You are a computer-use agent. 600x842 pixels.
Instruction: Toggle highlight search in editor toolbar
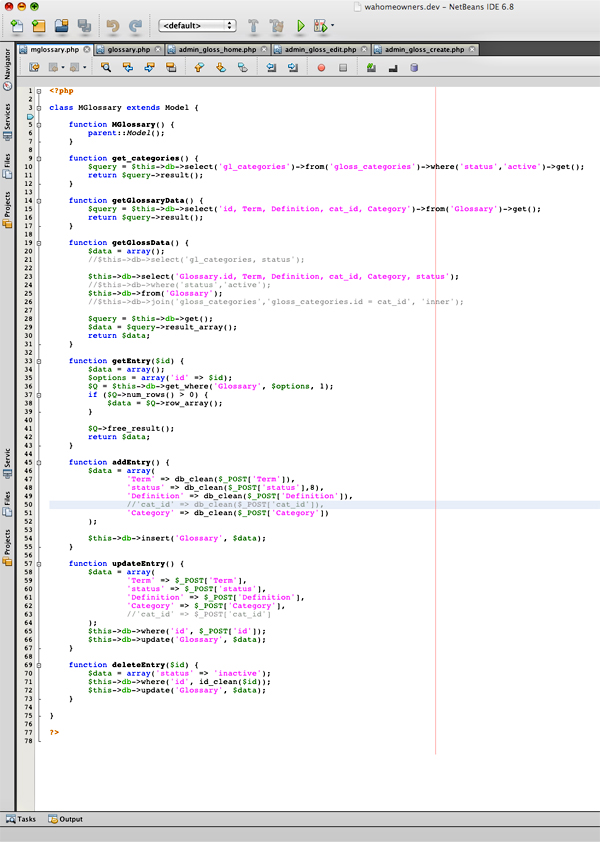(171, 68)
